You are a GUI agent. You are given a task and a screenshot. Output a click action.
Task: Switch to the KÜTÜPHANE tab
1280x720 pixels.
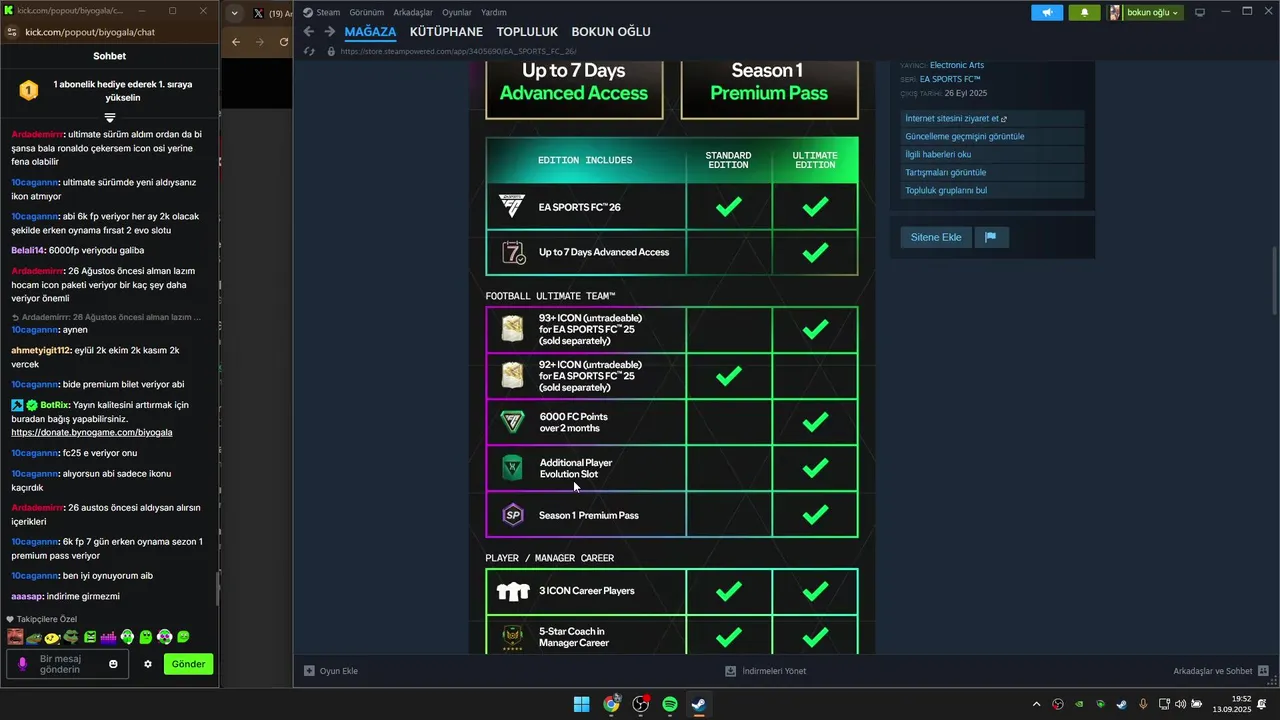(446, 32)
